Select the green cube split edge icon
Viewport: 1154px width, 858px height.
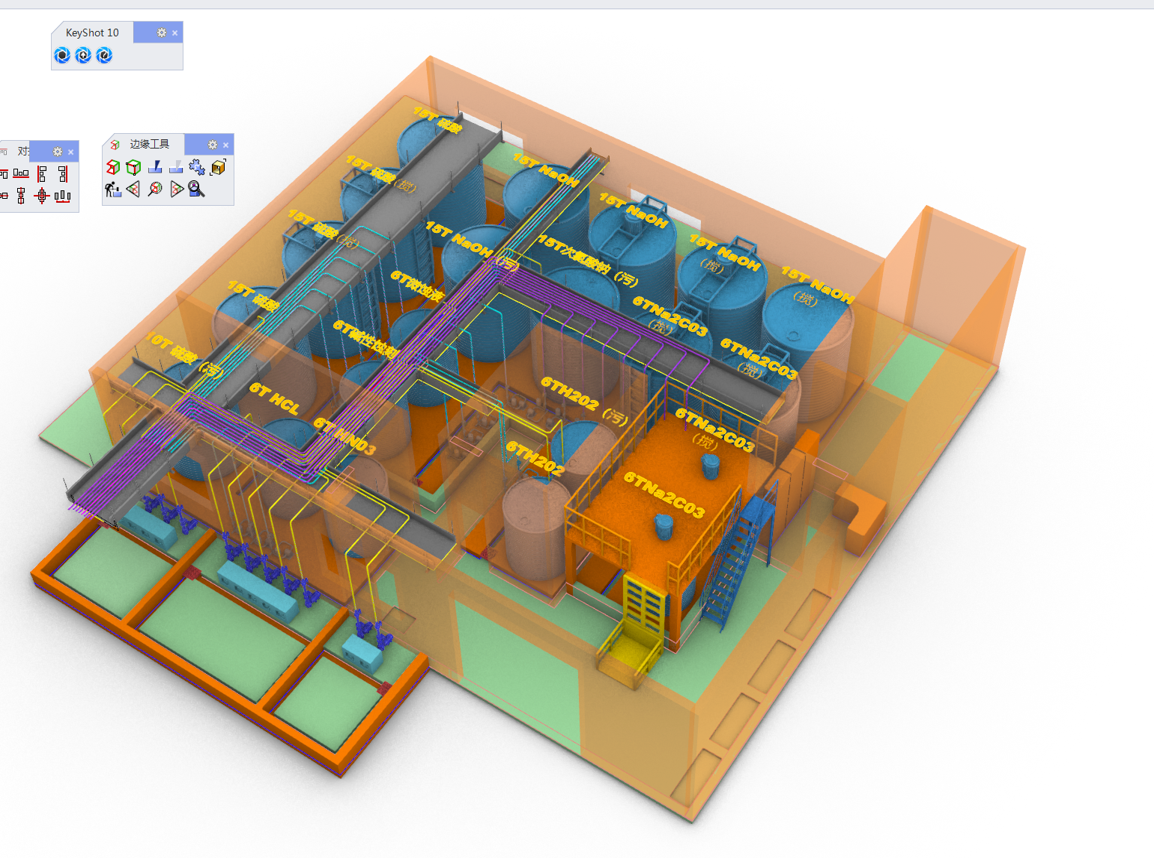point(134,167)
